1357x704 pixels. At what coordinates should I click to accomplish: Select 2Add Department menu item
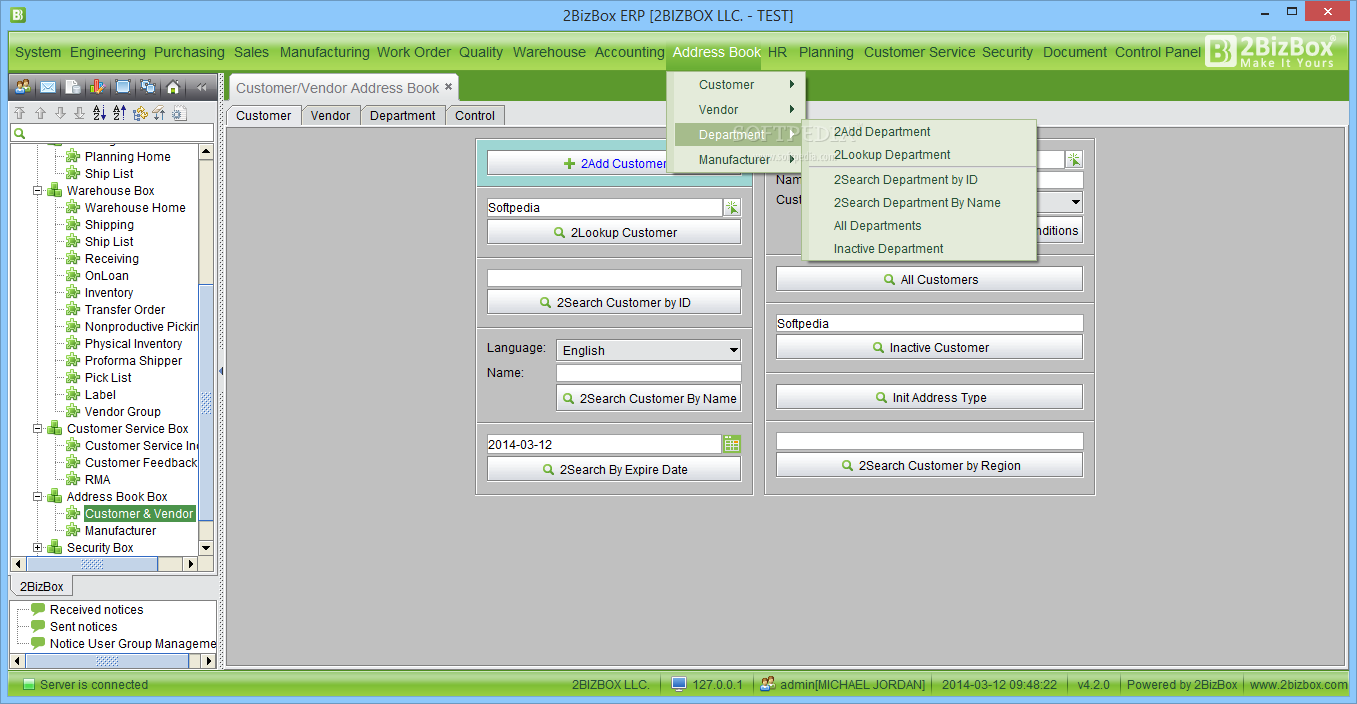pos(919,132)
